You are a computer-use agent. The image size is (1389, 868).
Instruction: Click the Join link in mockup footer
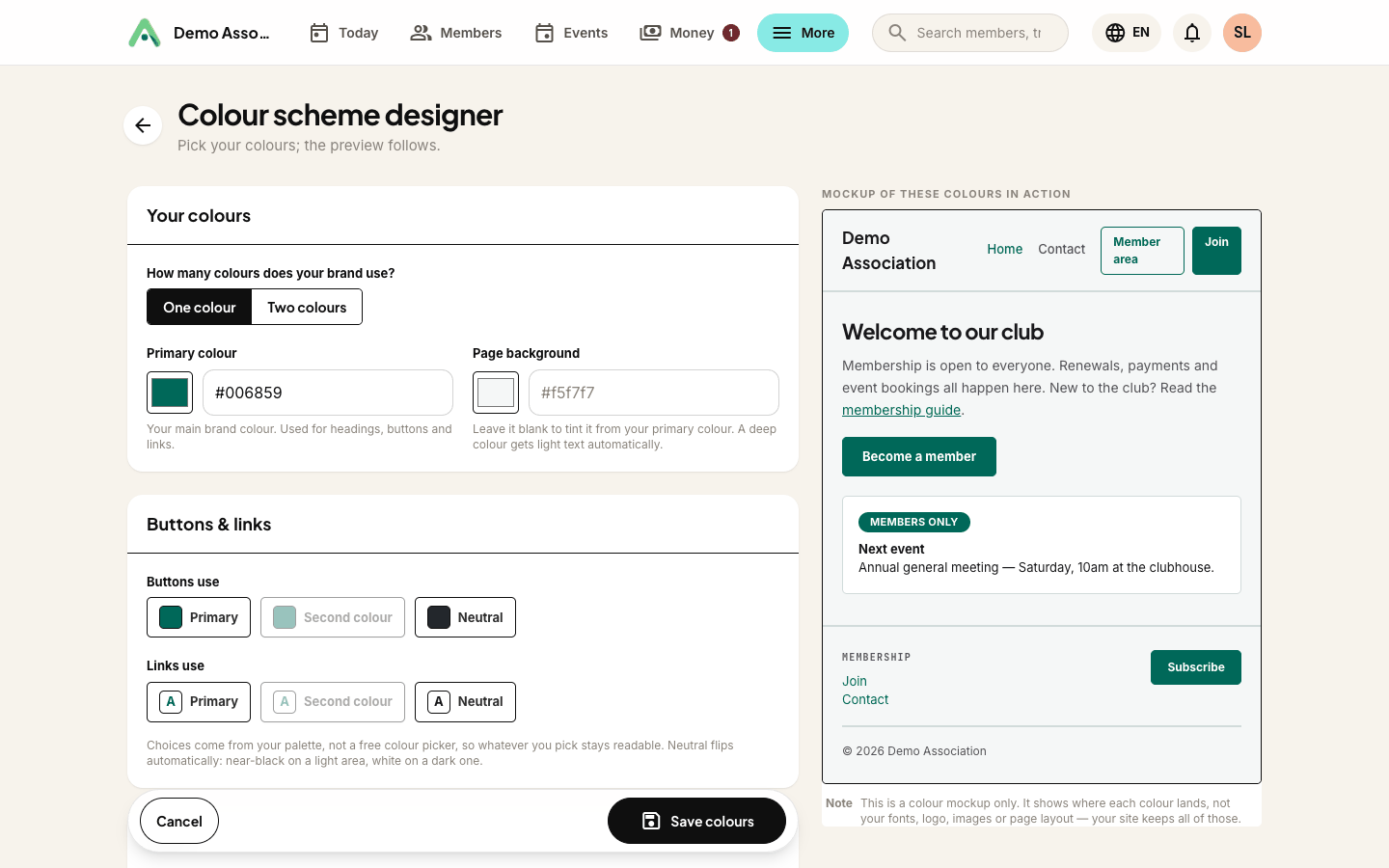[855, 681]
